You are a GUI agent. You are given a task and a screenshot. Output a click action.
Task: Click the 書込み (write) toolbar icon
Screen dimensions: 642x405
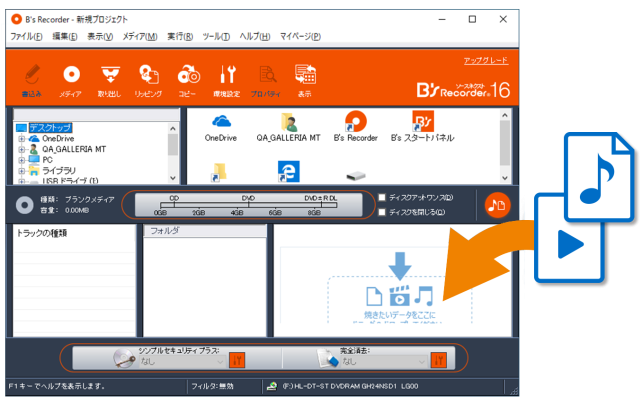[x=32, y=81]
